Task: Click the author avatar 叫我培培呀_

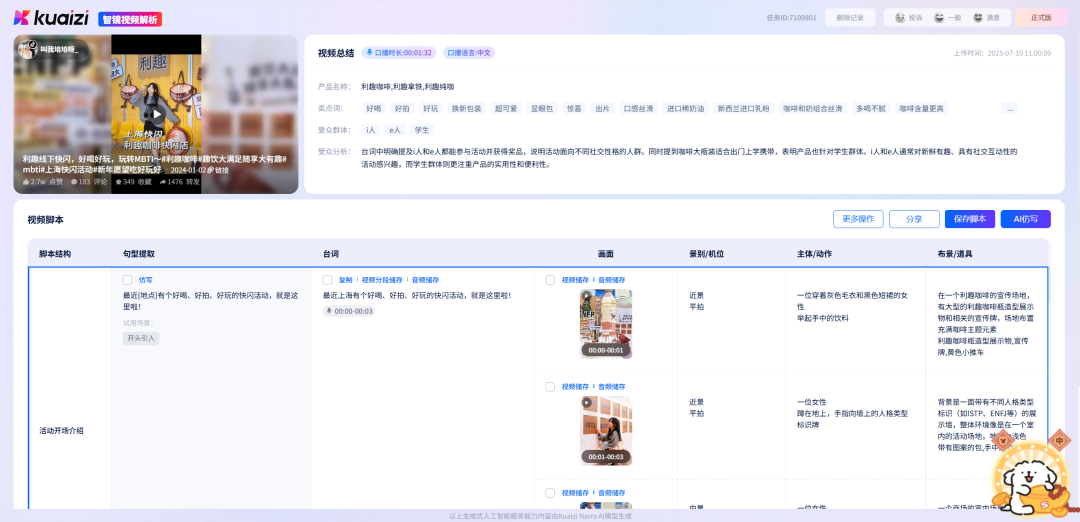Action: [x=28, y=50]
